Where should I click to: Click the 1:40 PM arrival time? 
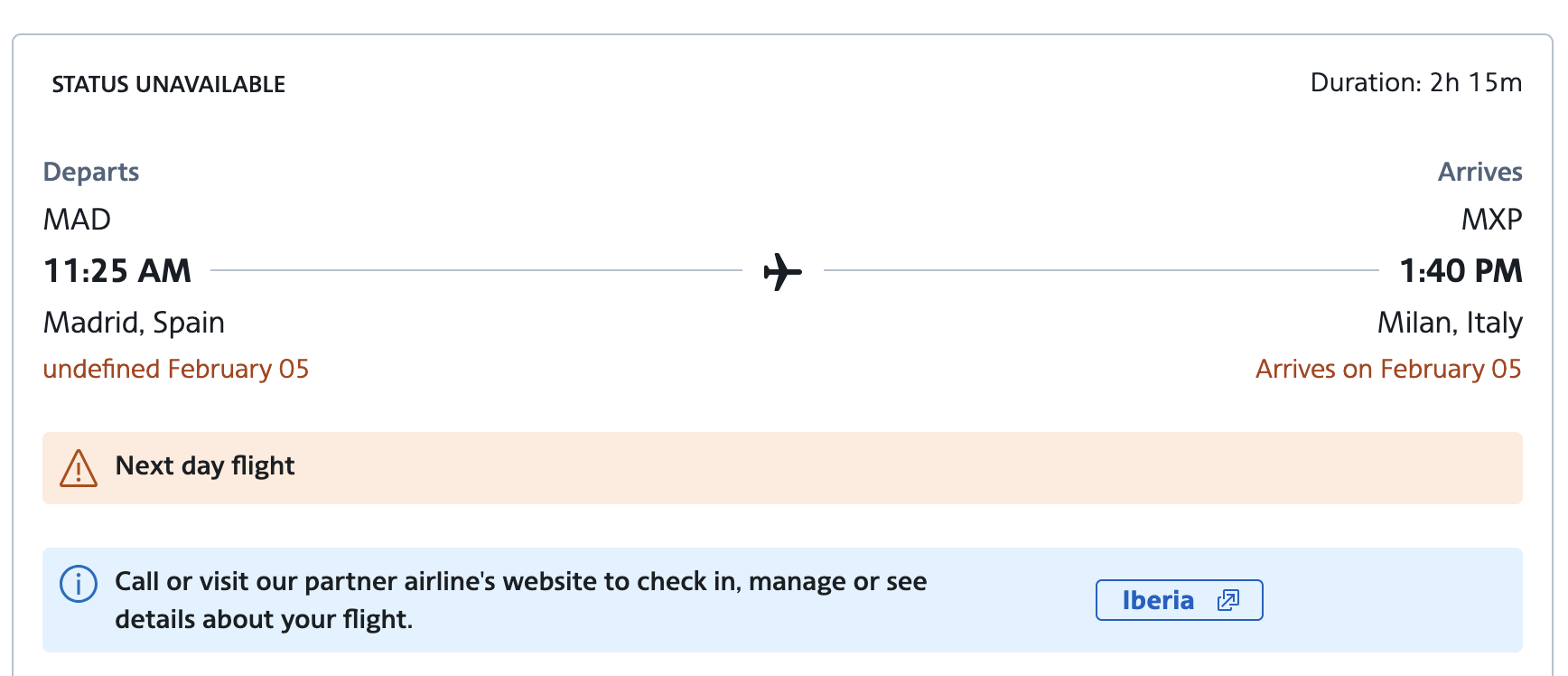click(x=1460, y=271)
